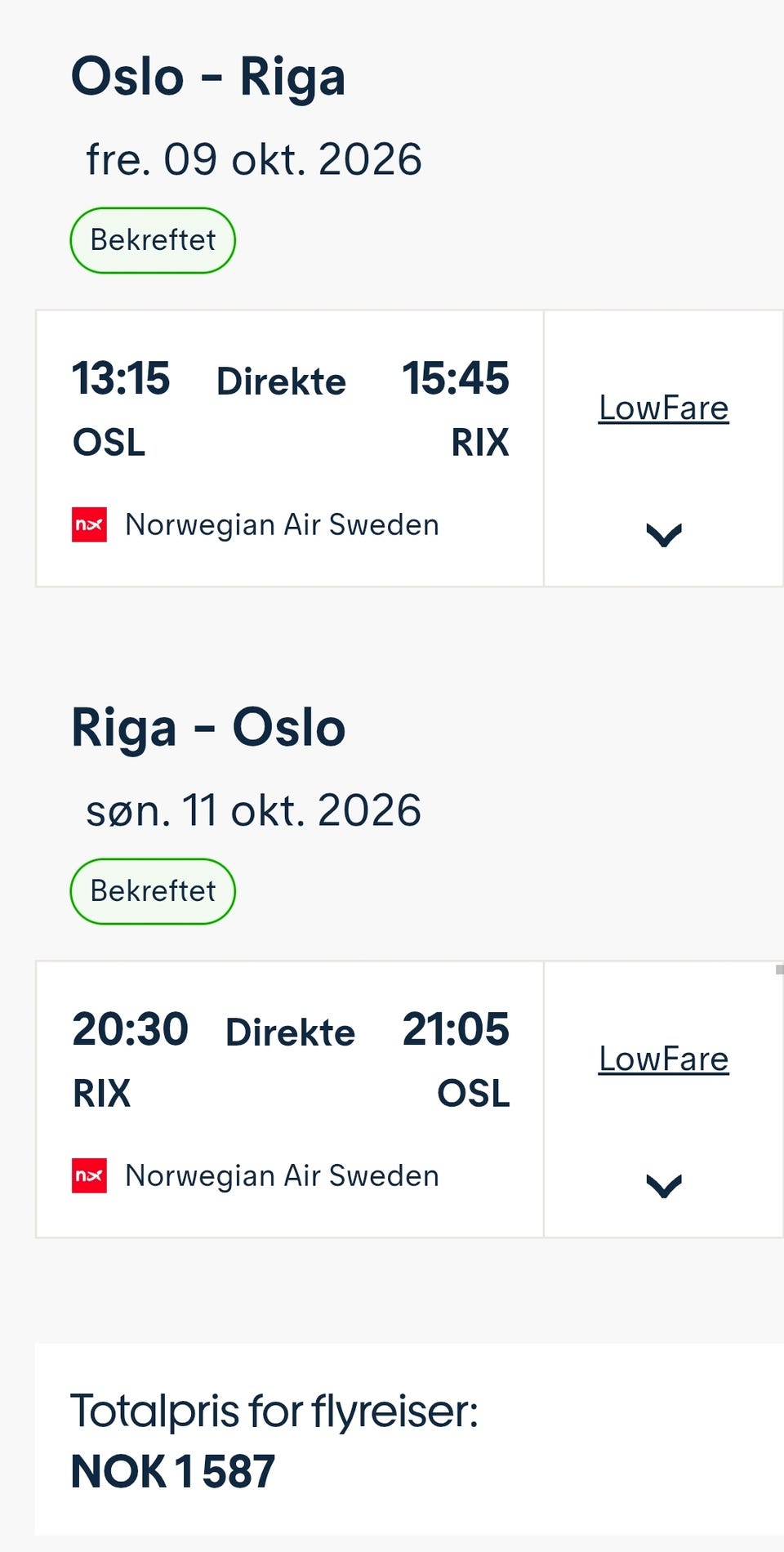Screen dimensions: 784x1552
Task: Tap Bekreftet badge under 11 okt. date
Action: tap(153, 891)
